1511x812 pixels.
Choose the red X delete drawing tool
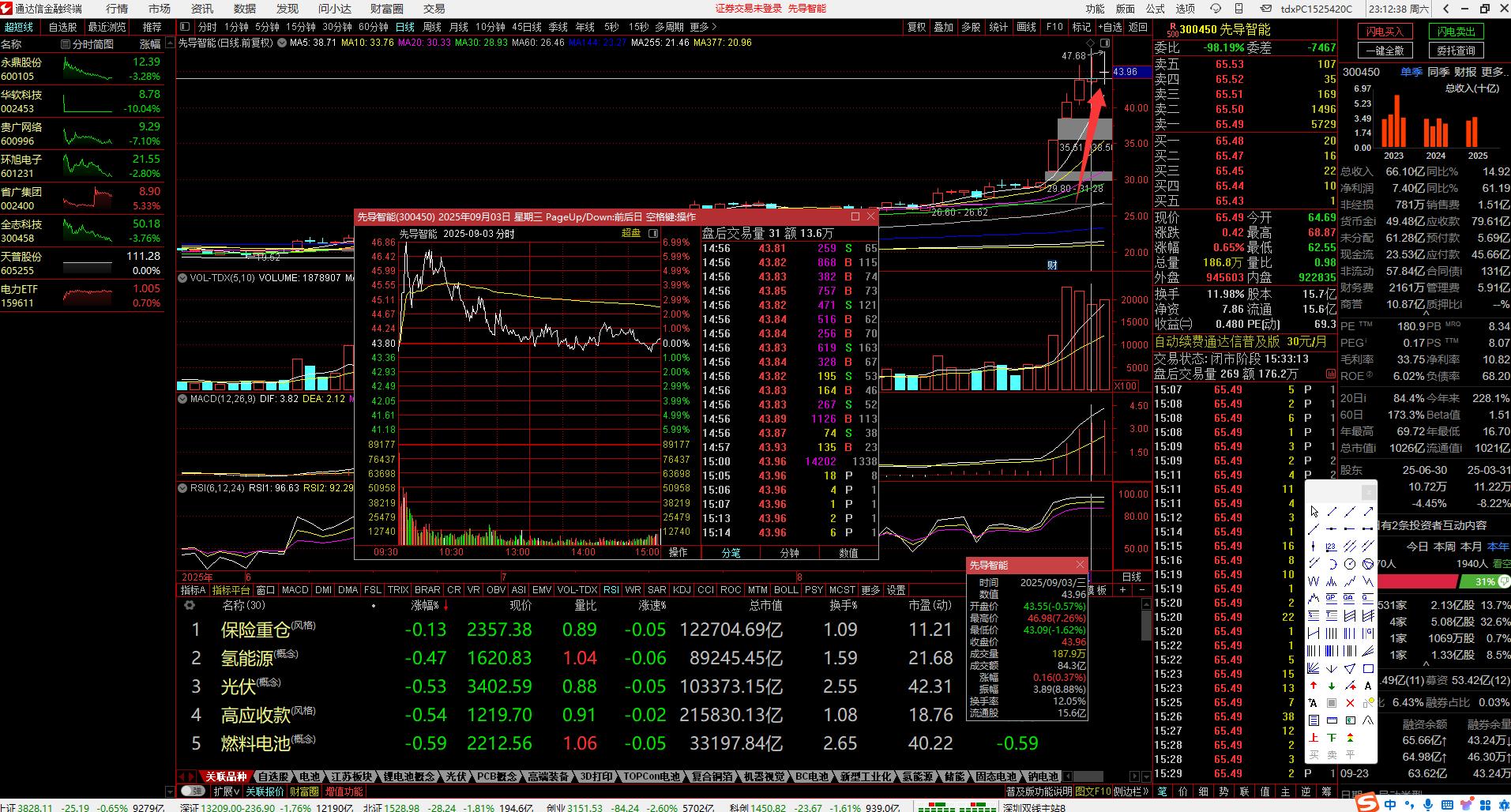pos(1350,703)
